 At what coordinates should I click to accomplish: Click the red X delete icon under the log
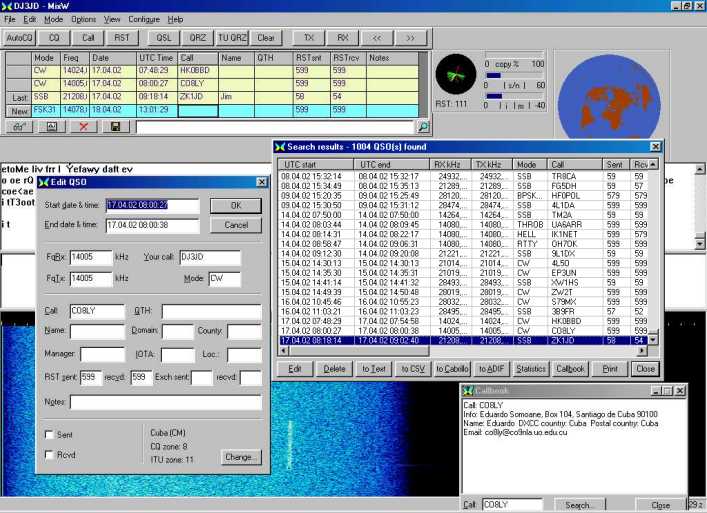tap(84, 127)
